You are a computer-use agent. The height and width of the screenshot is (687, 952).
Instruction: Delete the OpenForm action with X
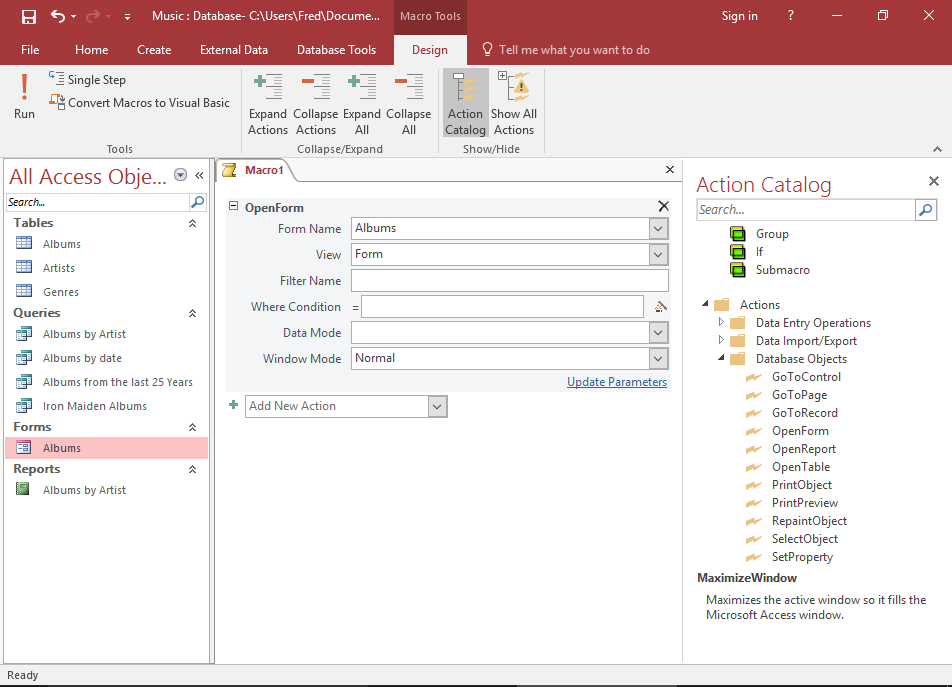coord(664,206)
